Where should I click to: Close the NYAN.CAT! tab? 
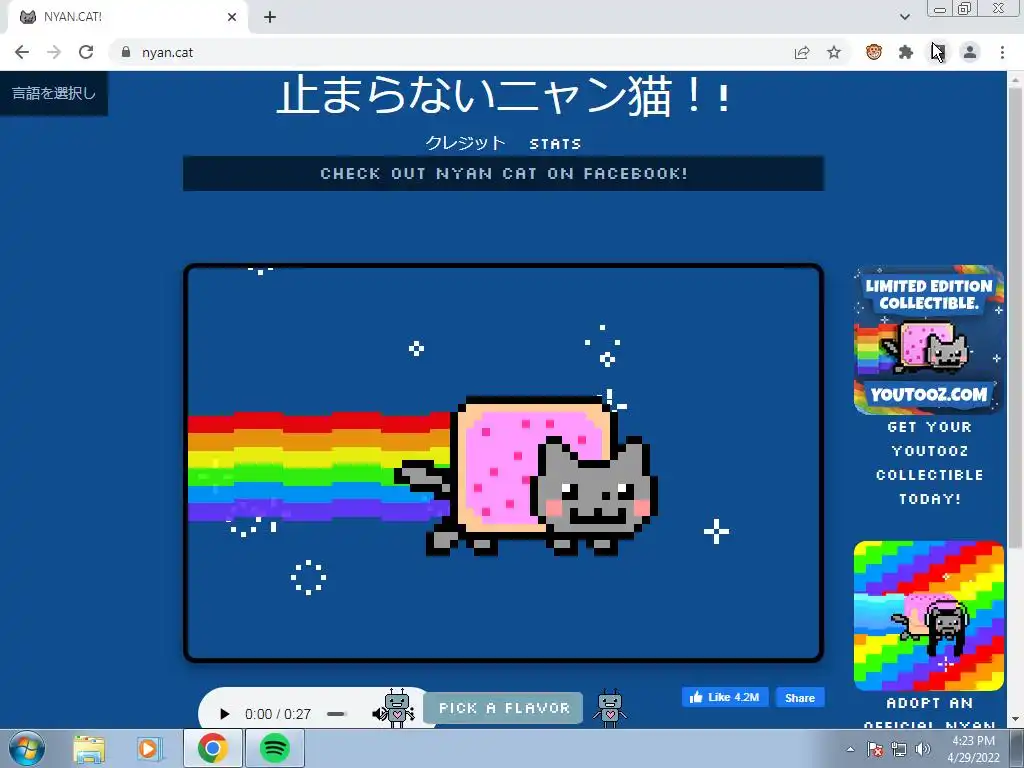pyautogui.click(x=232, y=17)
